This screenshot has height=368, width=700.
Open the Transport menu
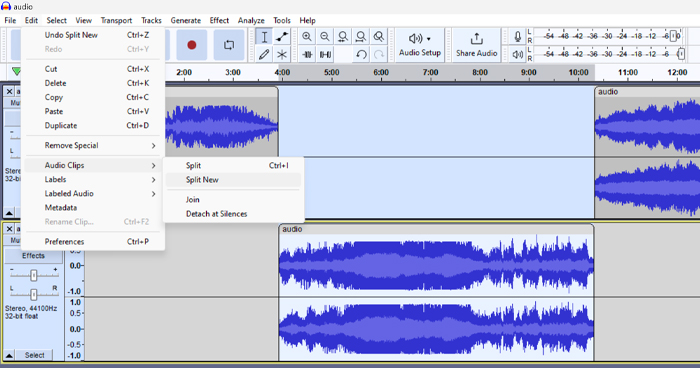116,21
